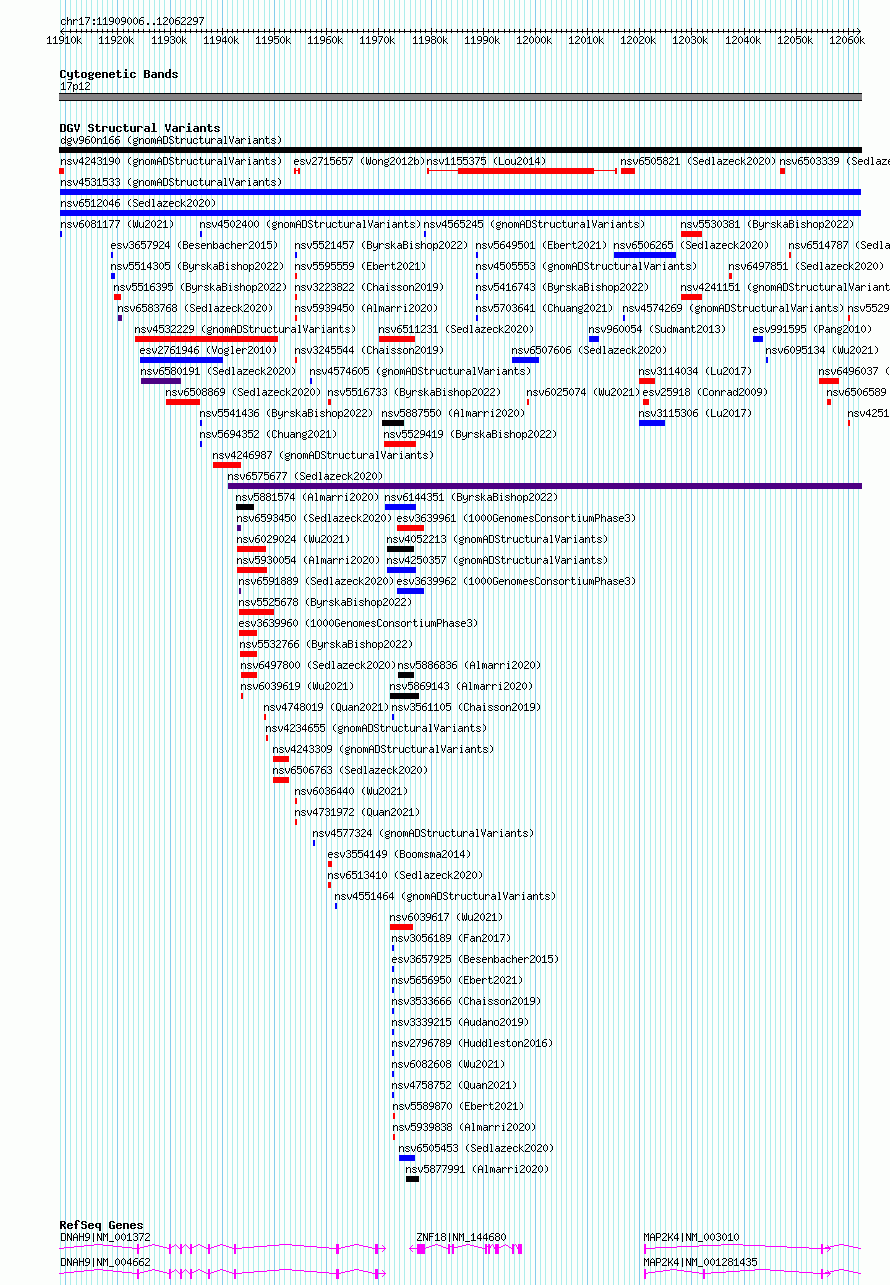Open esv3657924 (Besenbacher2015)
The width and height of the screenshot is (890, 1285).
click(x=194, y=245)
